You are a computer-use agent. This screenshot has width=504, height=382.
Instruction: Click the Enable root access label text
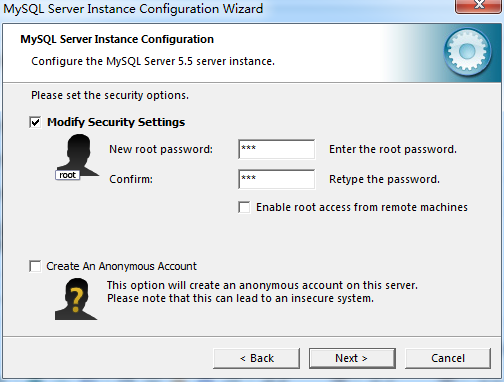pyautogui.click(x=362, y=207)
